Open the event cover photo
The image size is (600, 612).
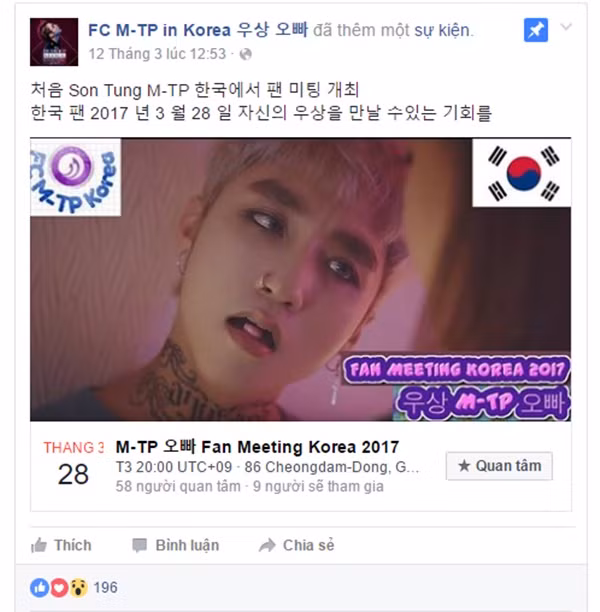[x=300, y=279]
